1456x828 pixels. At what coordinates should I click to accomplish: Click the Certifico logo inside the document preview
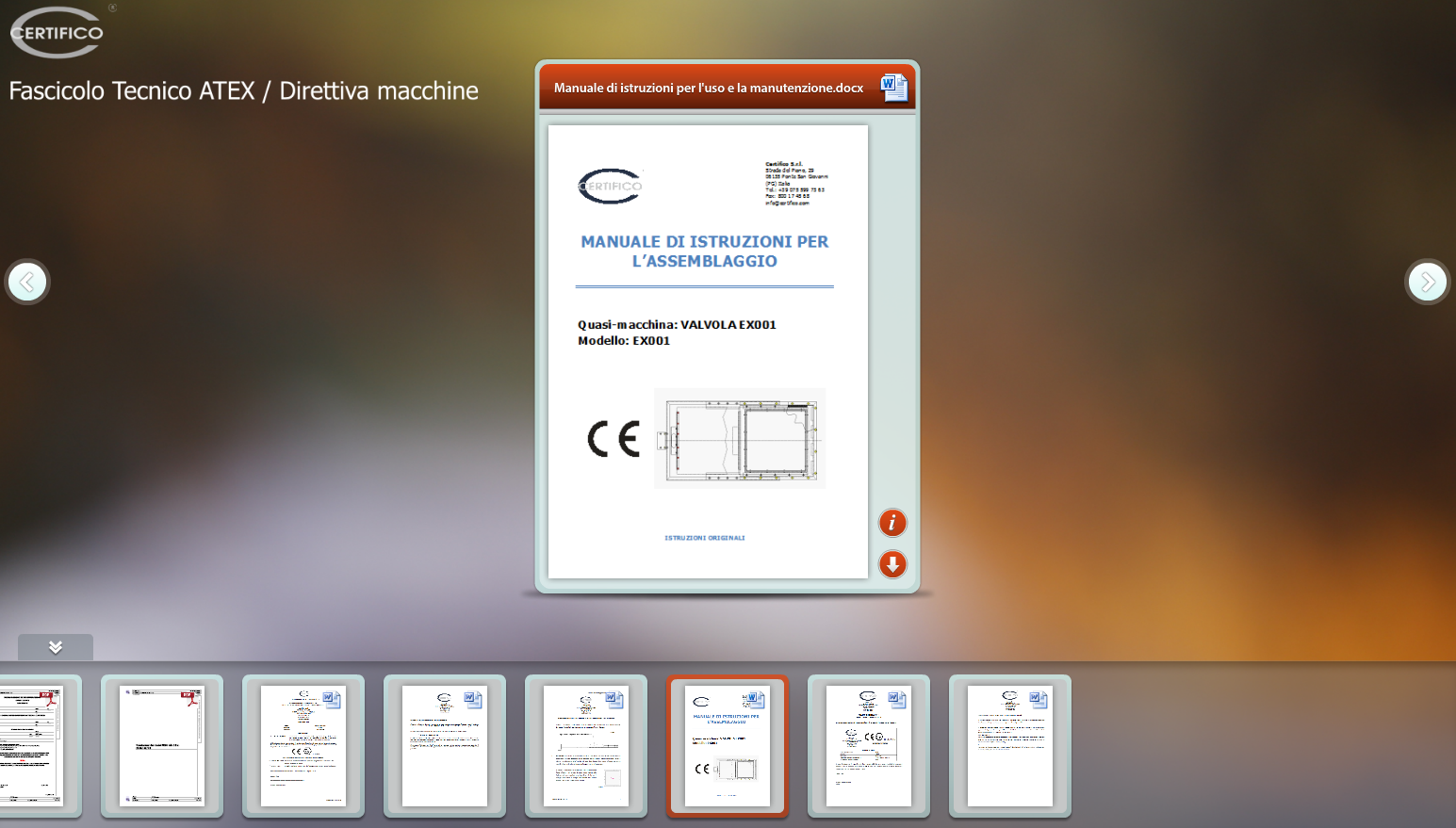click(x=610, y=187)
